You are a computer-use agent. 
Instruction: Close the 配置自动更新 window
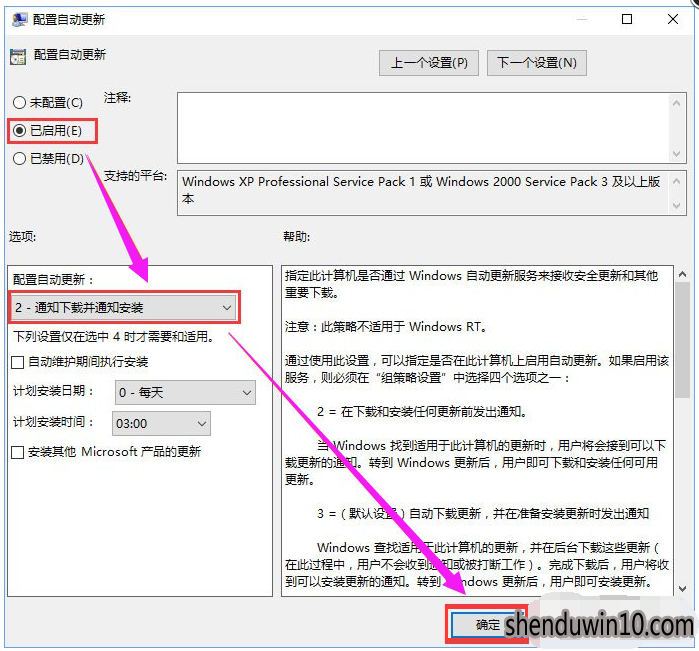tap(673, 19)
